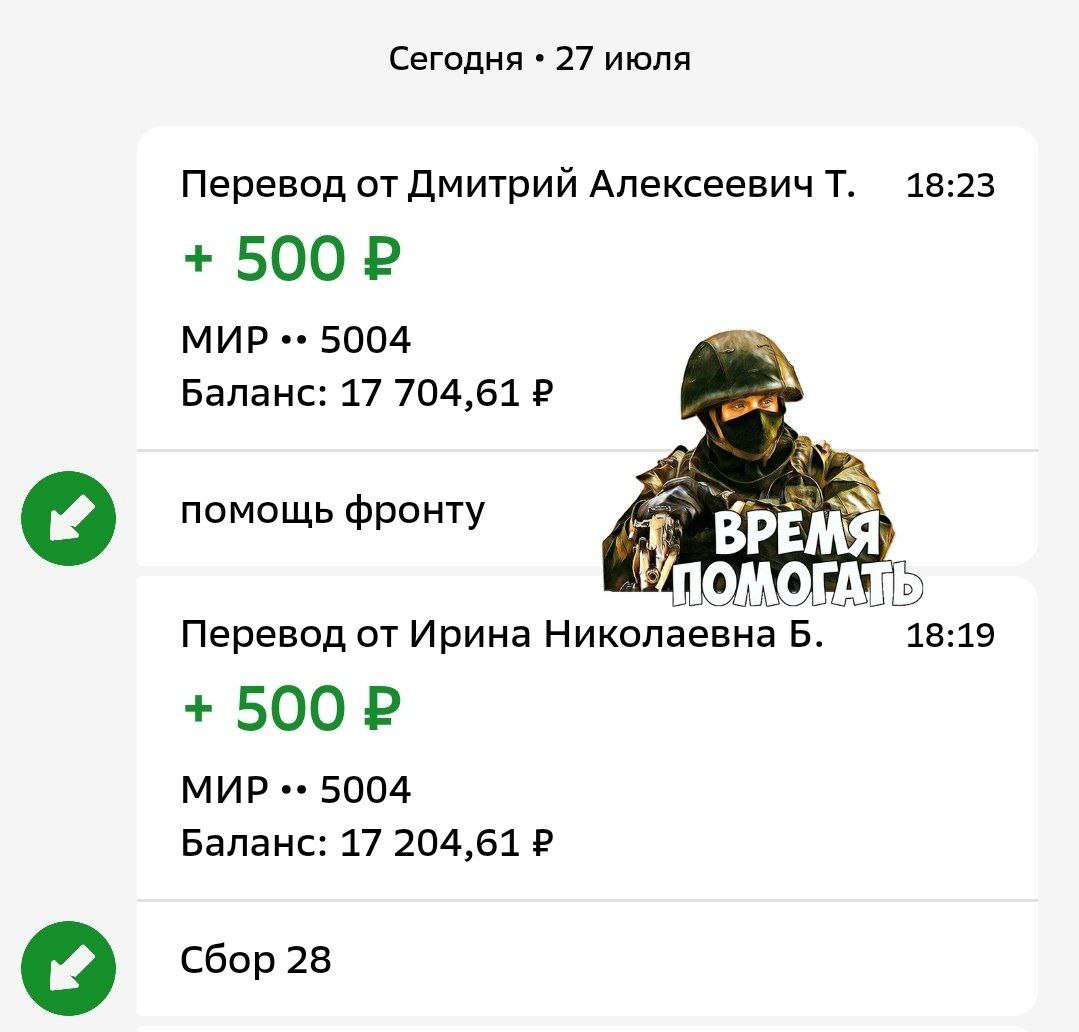Image resolution: width=1079 pixels, height=1032 pixels.
Task: Tap the green incoming arrow icon beside Сбор 28
Action: 69,968
